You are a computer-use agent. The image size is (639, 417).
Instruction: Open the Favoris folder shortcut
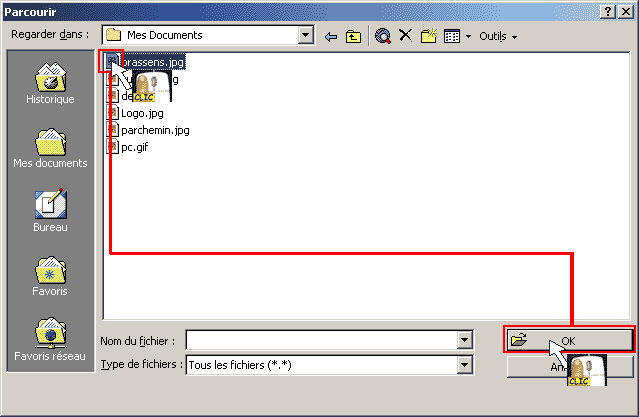(x=50, y=276)
